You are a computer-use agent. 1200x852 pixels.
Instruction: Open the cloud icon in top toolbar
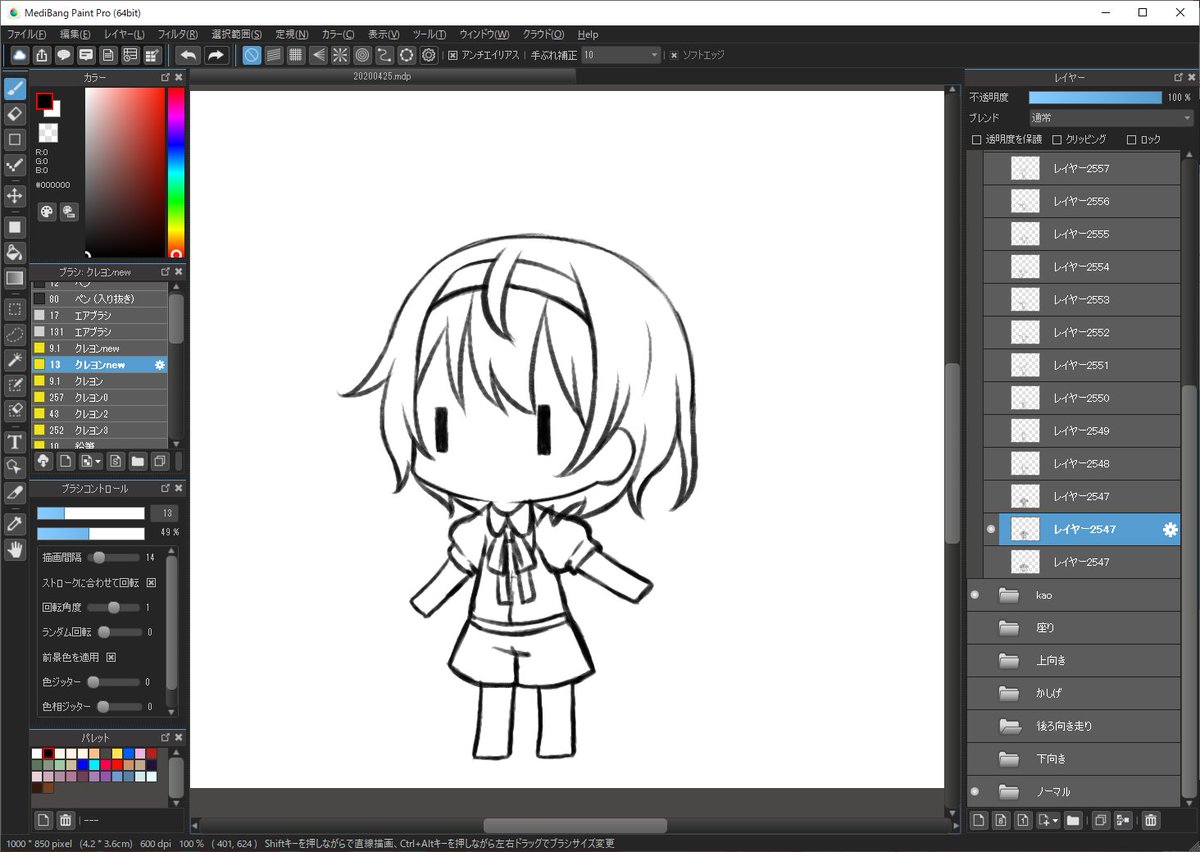pos(19,55)
